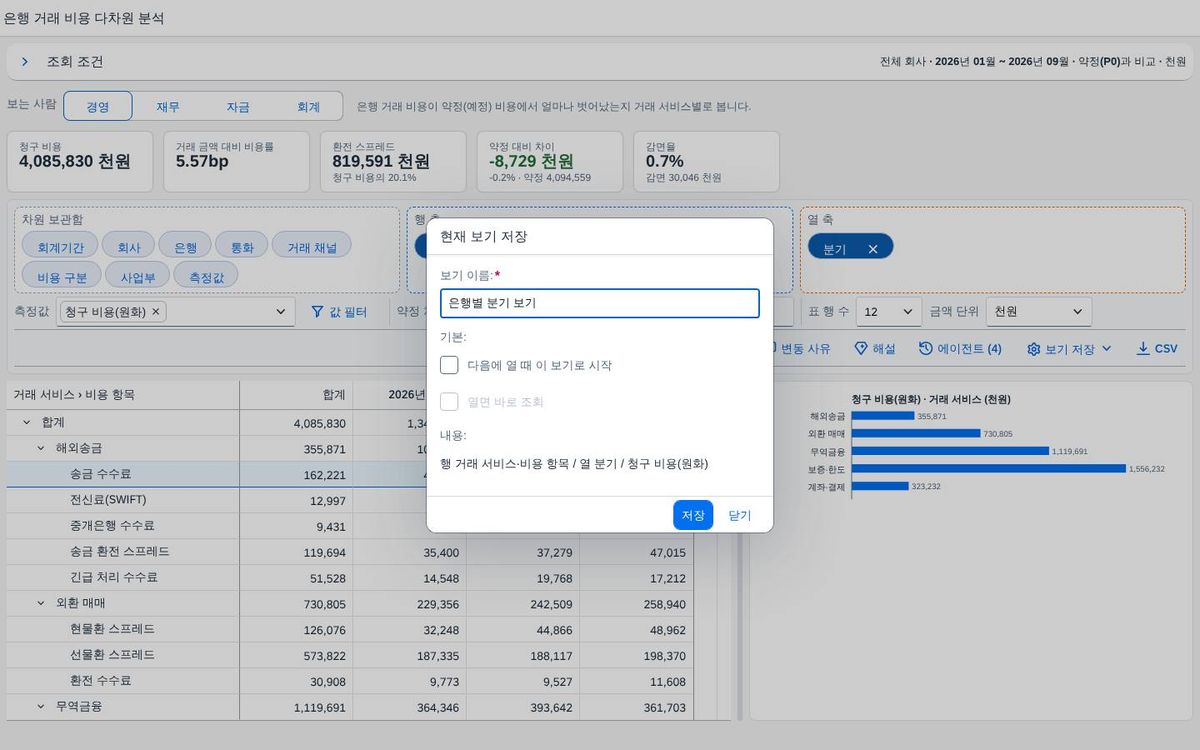Switch to the 회계 tab
Image resolution: width=1200 pixels, height=750 pixels.
308,107
